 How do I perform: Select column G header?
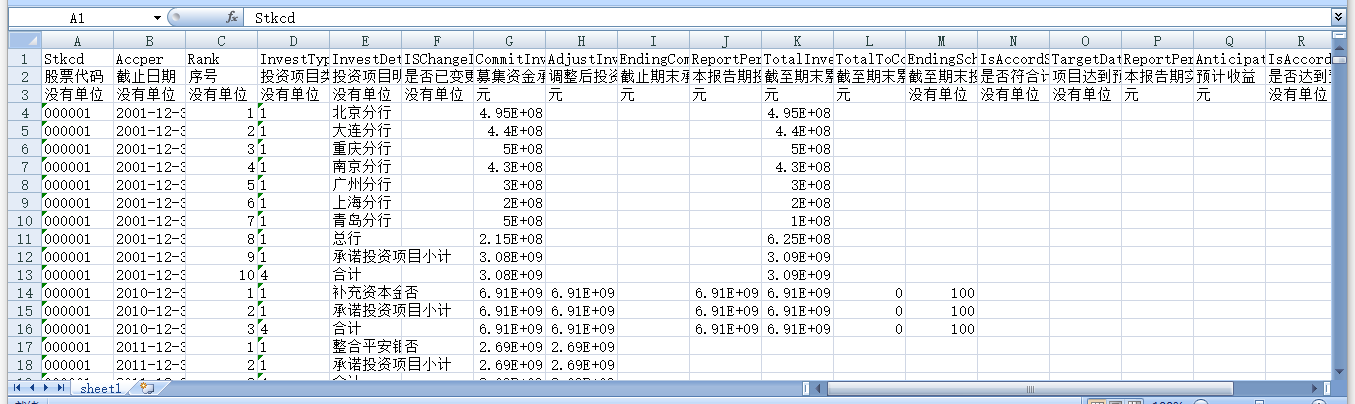click(x=509, y=42)
